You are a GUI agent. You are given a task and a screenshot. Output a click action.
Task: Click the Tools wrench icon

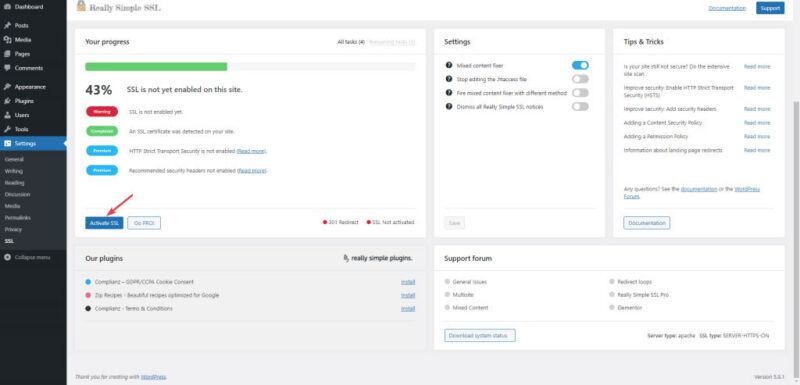(7, 130)
